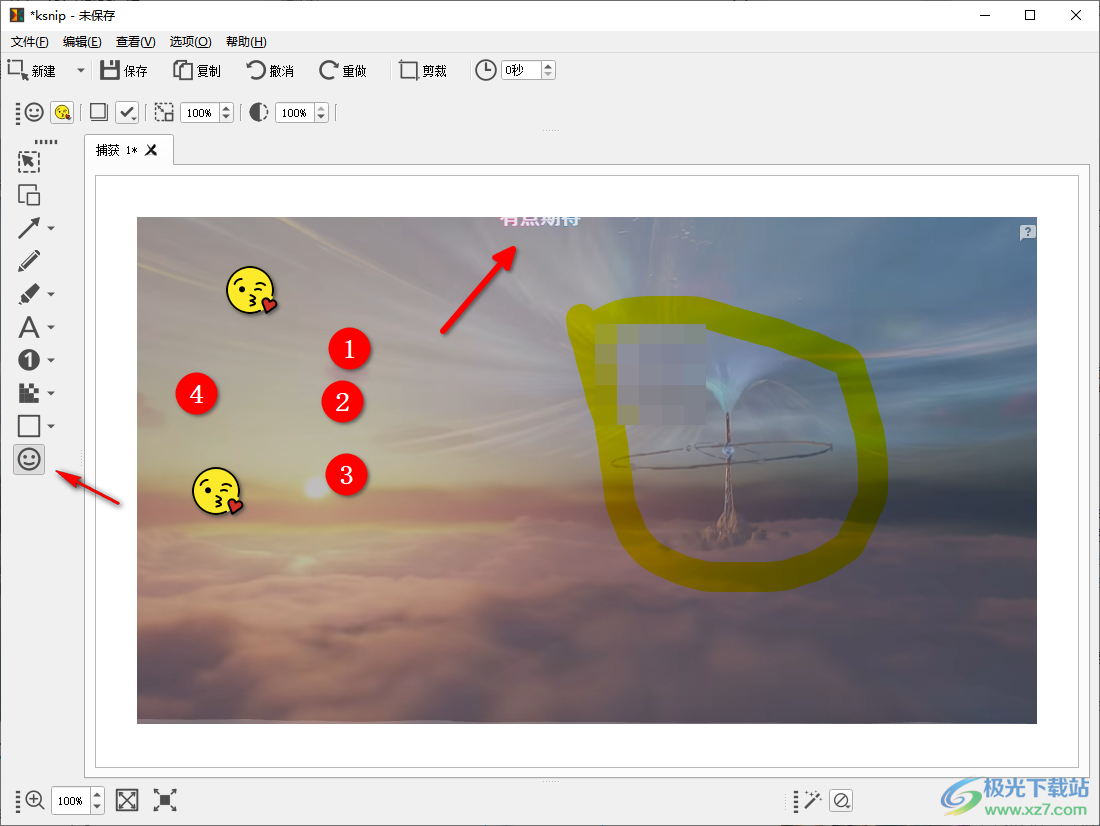Toggle the bottom-right disable effect button
The width and height of the screenshot is (1100, 826).
[x=841, y=800]
